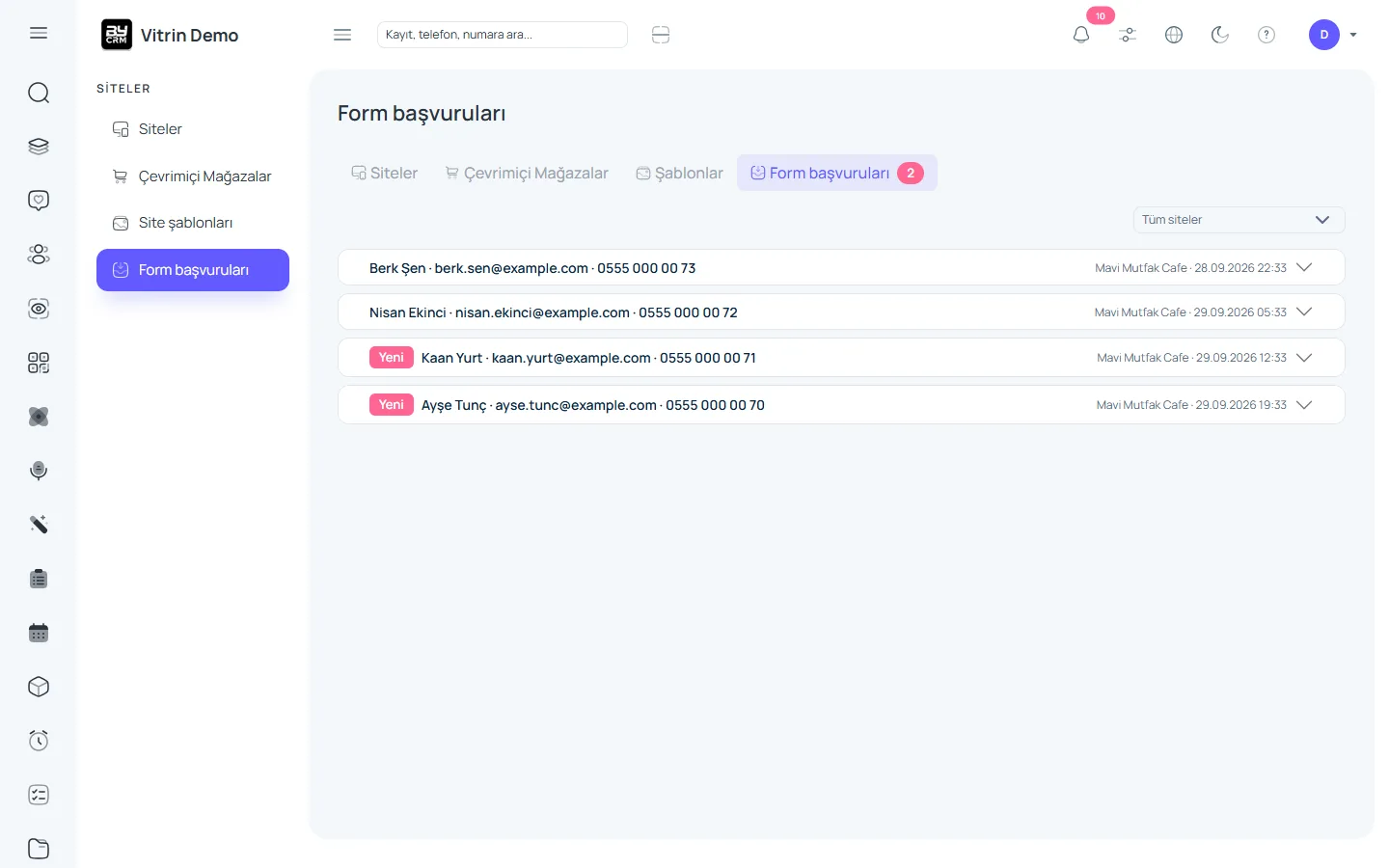The height and width of the screenshot is (868, 1389).
Task: Focus the Kayıt, telefon, numara ara search field
Action: [x=503, y=35]
